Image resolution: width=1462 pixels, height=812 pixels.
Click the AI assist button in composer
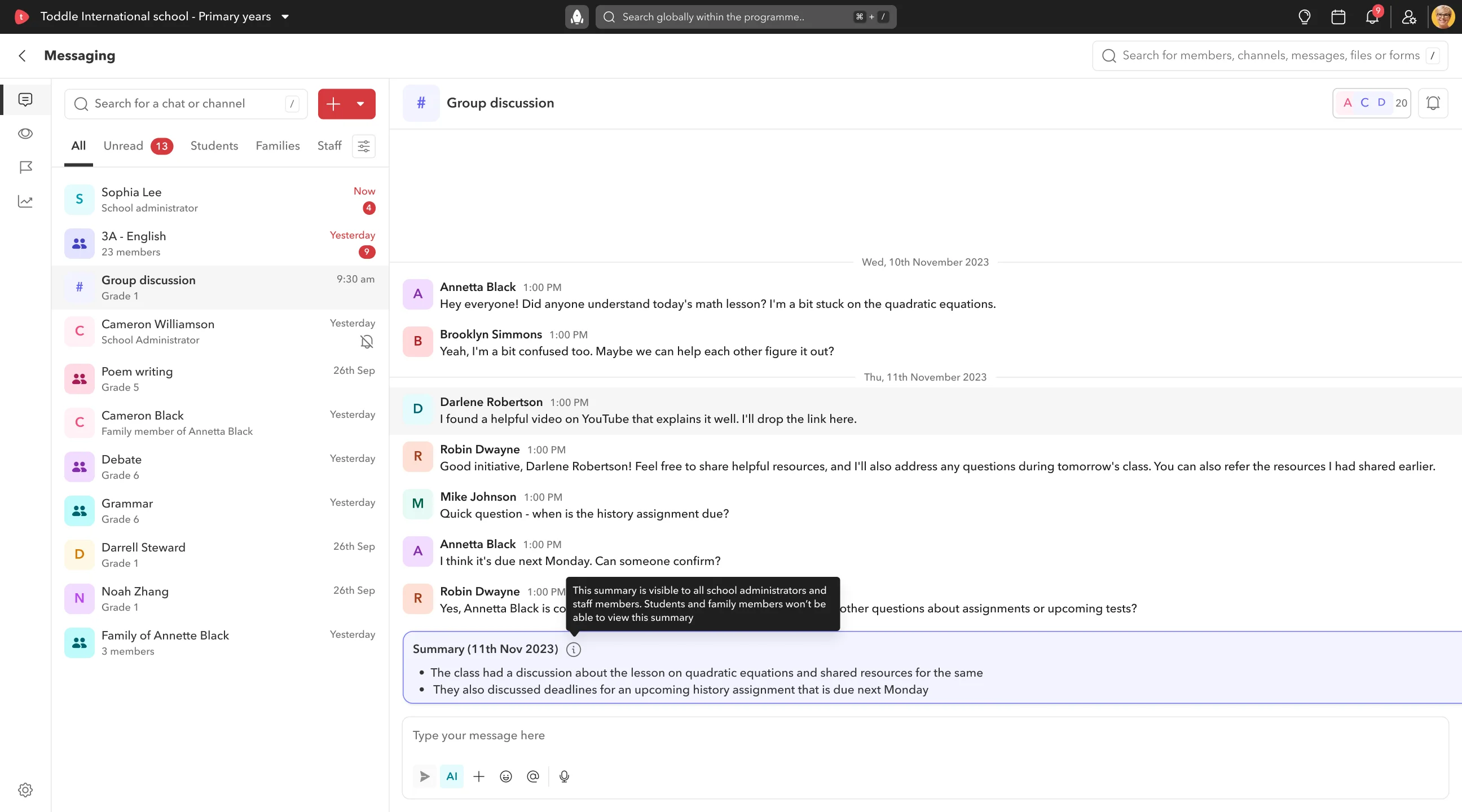pos(451,776)
